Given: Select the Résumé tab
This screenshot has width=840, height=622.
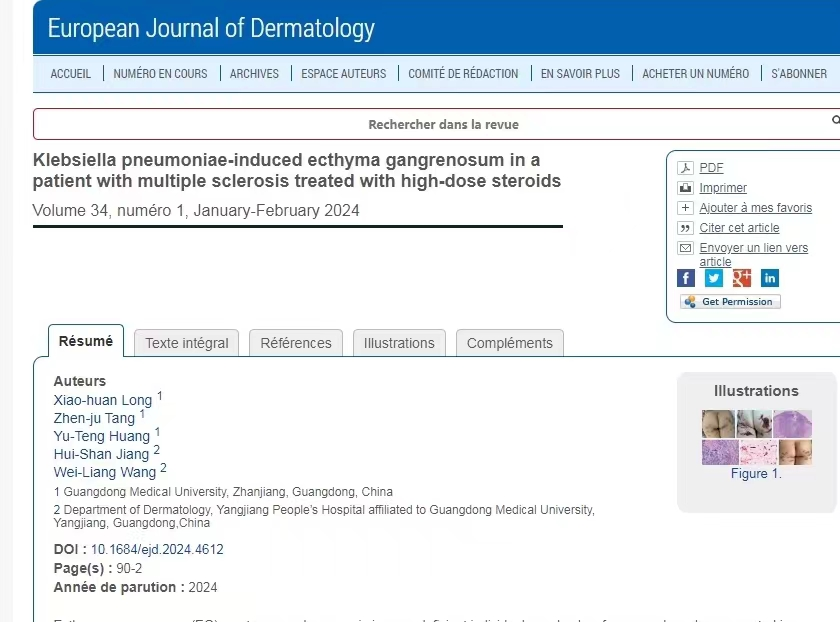Looking at the screenshot, I should pyautogui.click(x=86, y=341).
